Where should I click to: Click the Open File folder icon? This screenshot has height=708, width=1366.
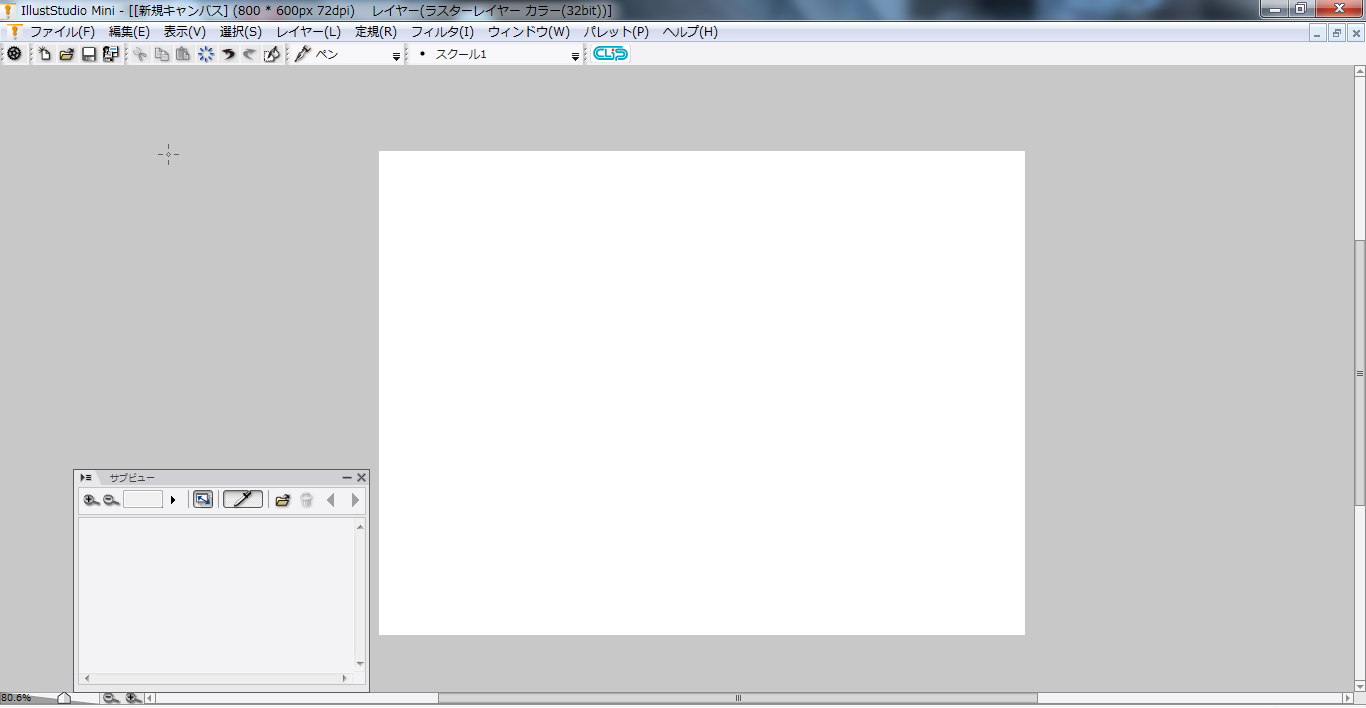[x=67, y=54]
